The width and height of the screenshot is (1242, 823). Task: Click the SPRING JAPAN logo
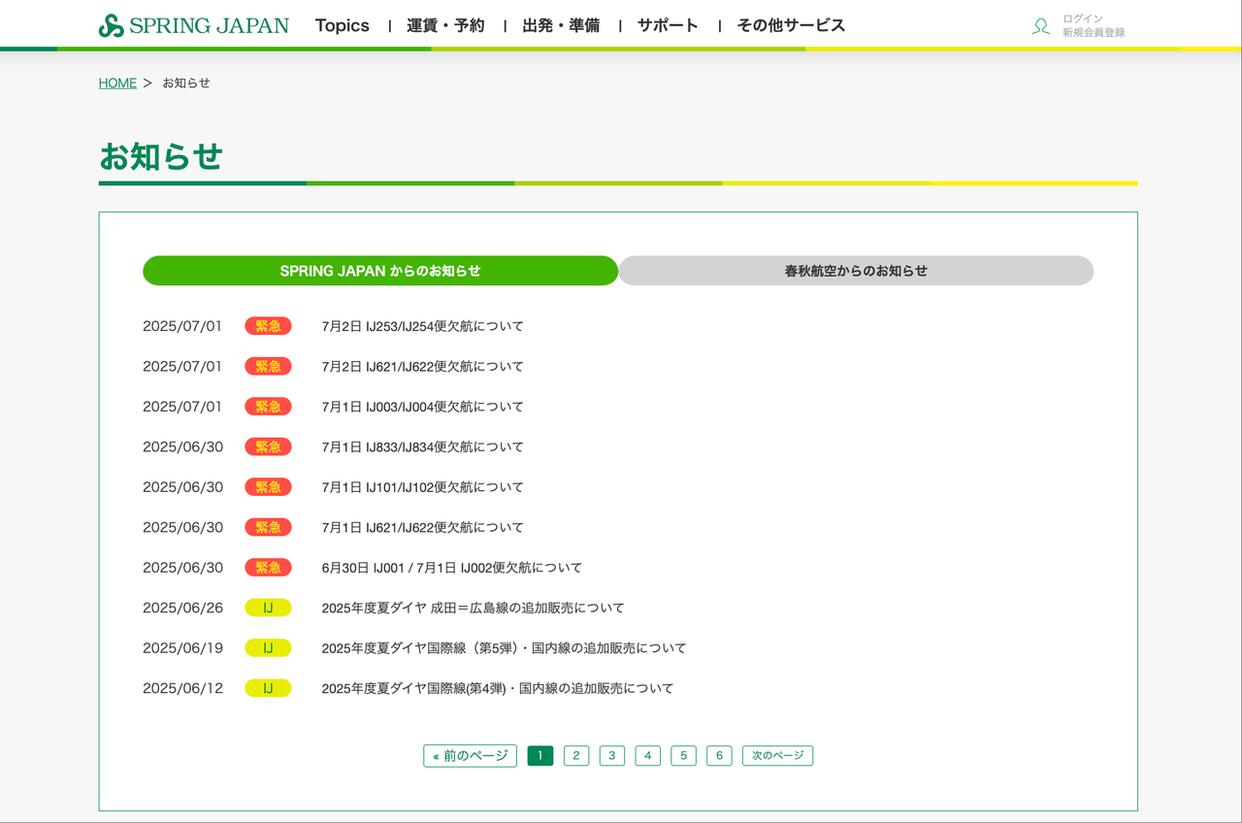tap(194, 26)
